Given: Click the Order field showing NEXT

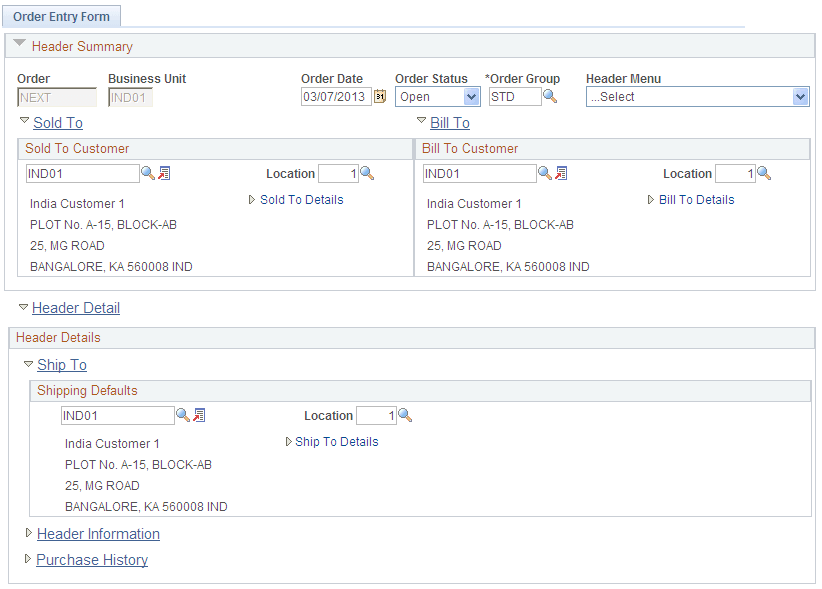Looking at the screenshot, I should coord(57,97).
